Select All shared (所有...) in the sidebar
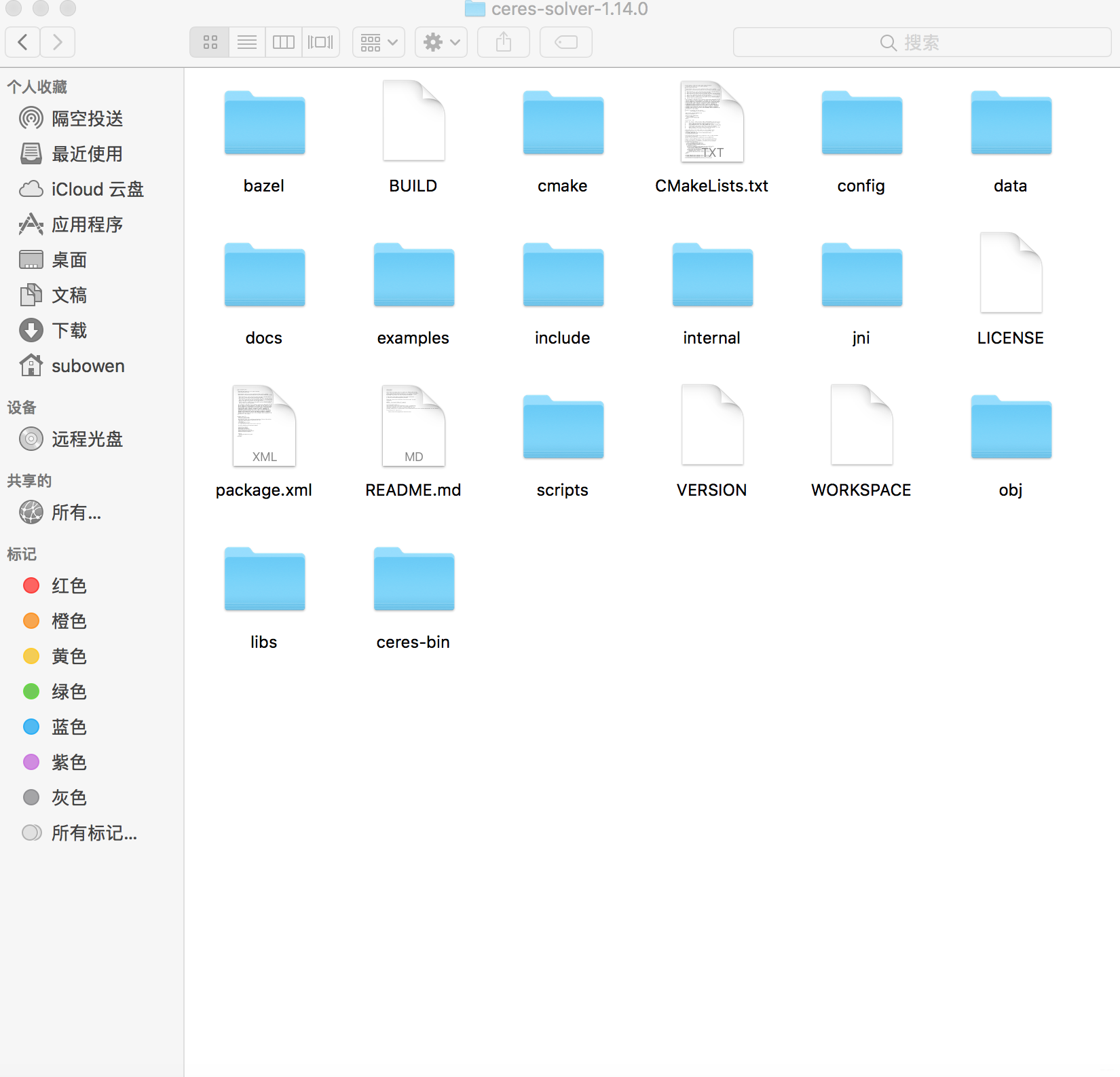Viewport: 1120px width, 1077px height. 61,512
